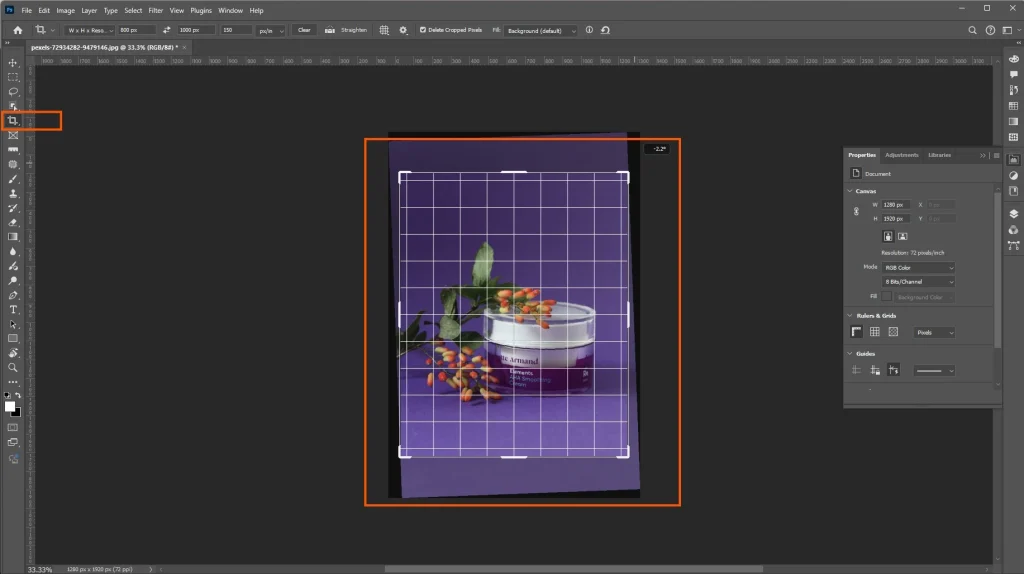
Task: Select the Clone Stamp tool
Action: (x=12, y=193)
